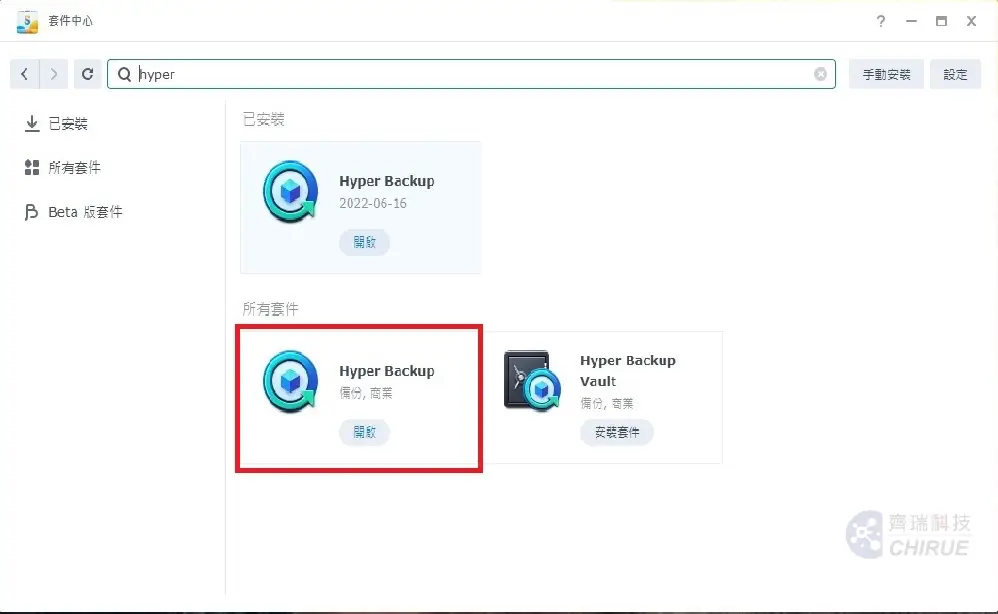
Task: Click 開啟 on Hyper Backup under 所有套件
Action: 365,433
